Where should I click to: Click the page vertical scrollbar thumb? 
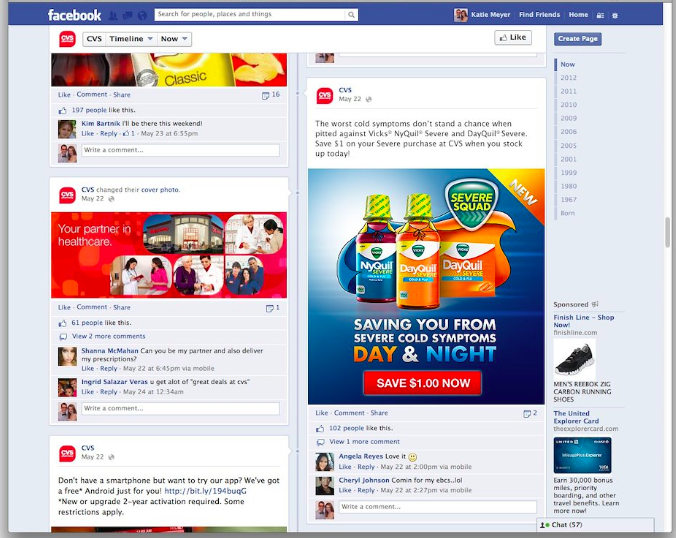(668, 232)
